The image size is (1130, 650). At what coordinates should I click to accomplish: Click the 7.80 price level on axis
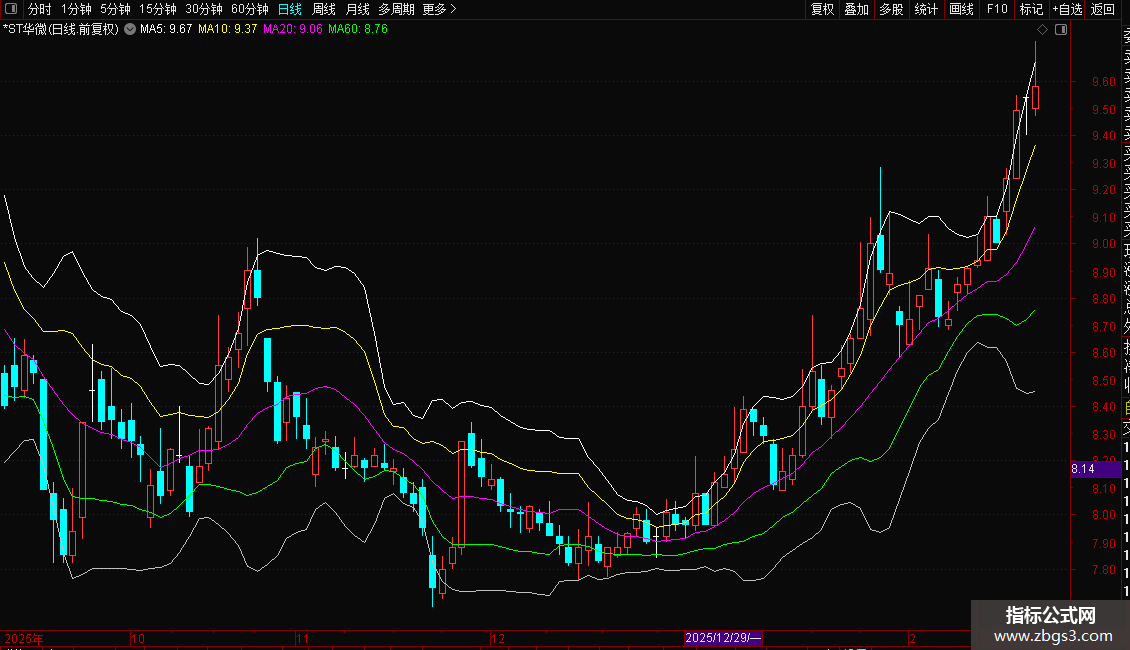point(1104,570)
